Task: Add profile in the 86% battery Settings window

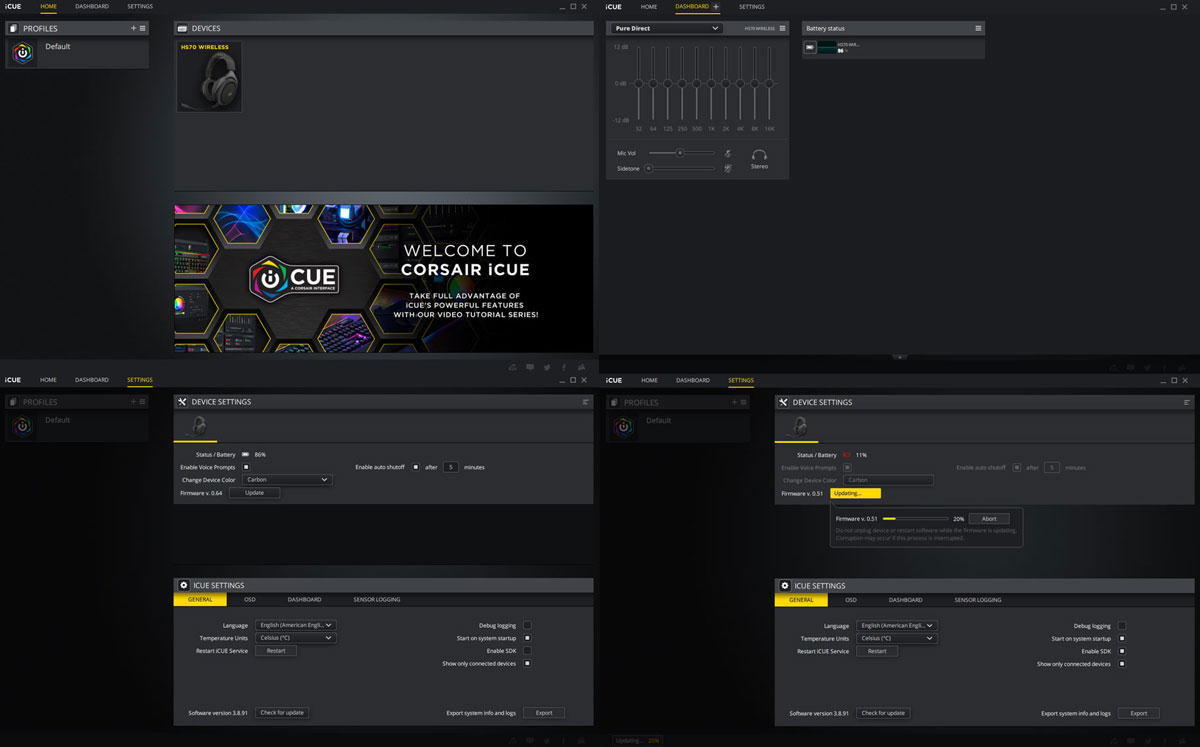Action: point(133,402)
